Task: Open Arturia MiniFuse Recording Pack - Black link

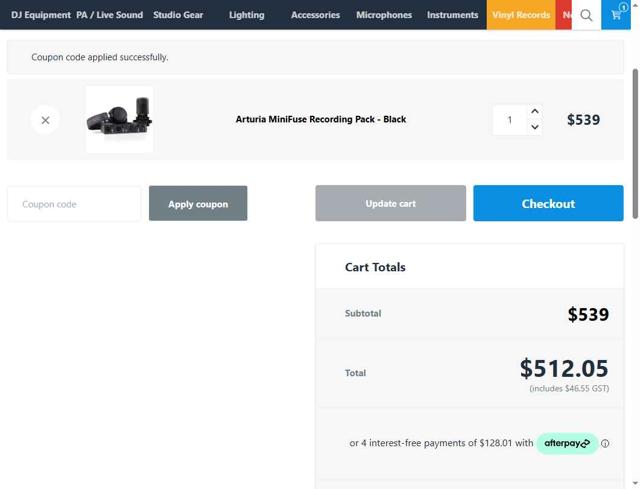Action: pyautogui.click(x=321, y=120)
